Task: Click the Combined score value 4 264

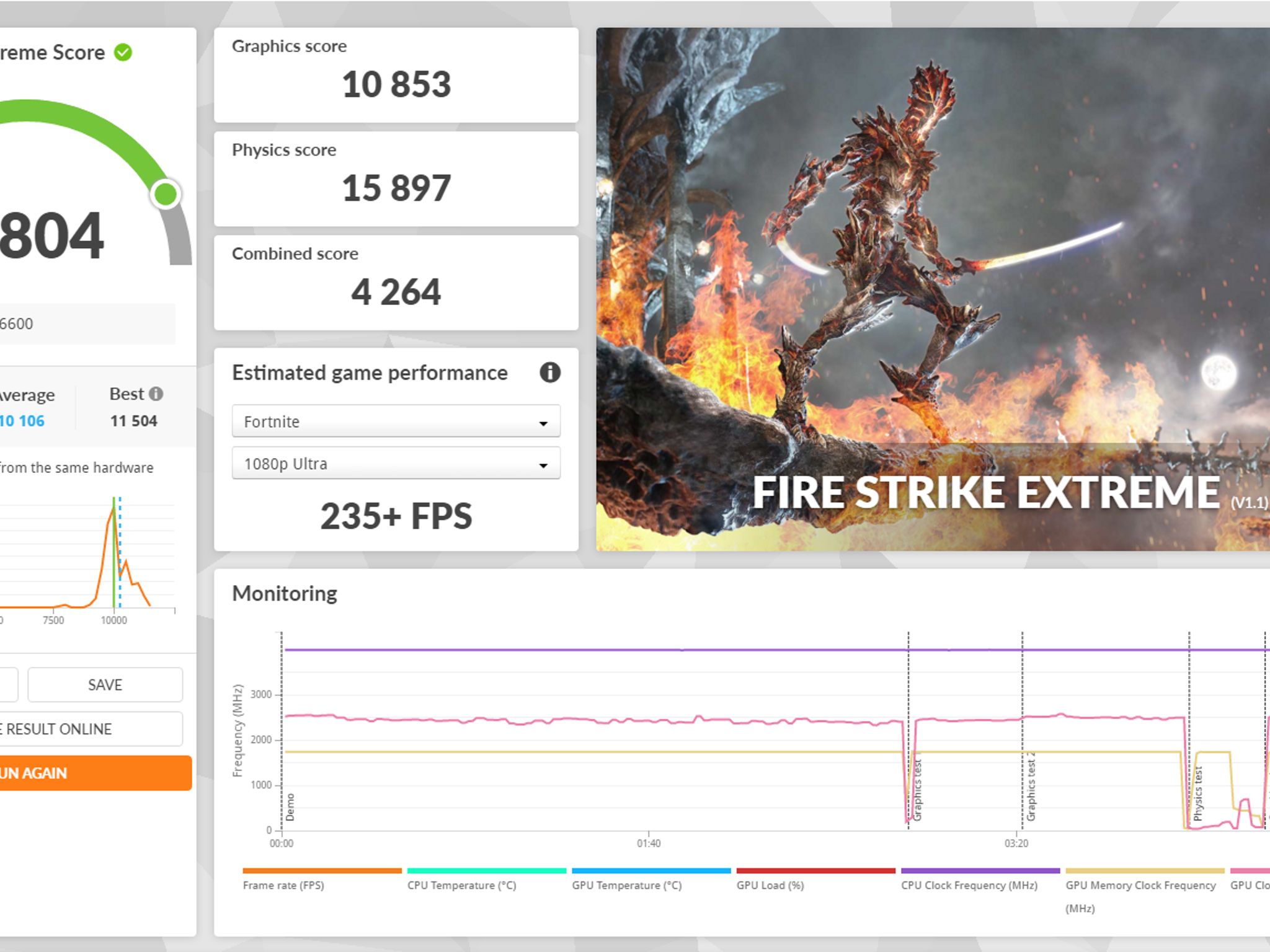Action: 396,292
